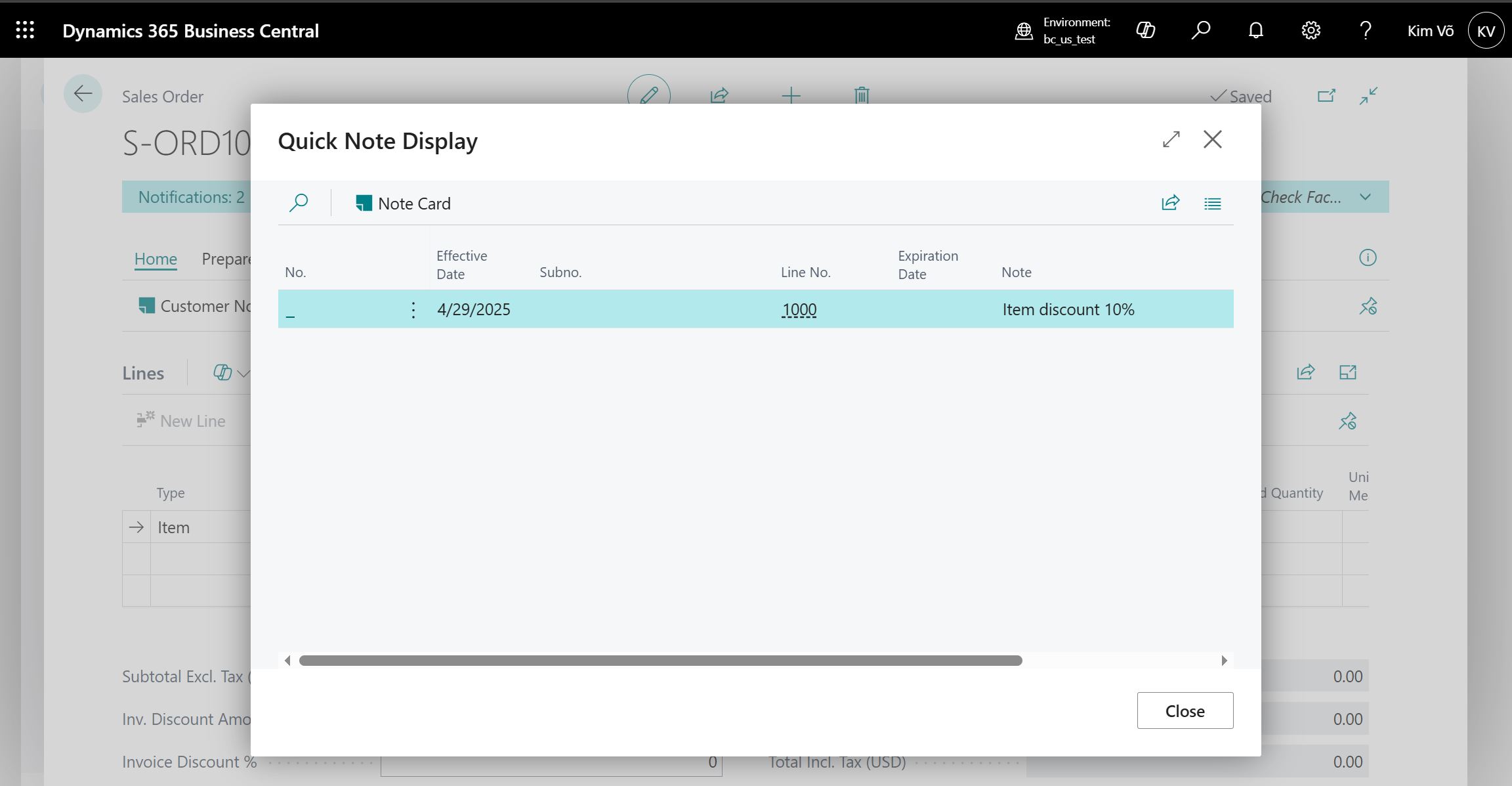Create a new Sales Order with plus icon
The width and height of the screenshot is (1512, 786).
[x=791, y=96]
